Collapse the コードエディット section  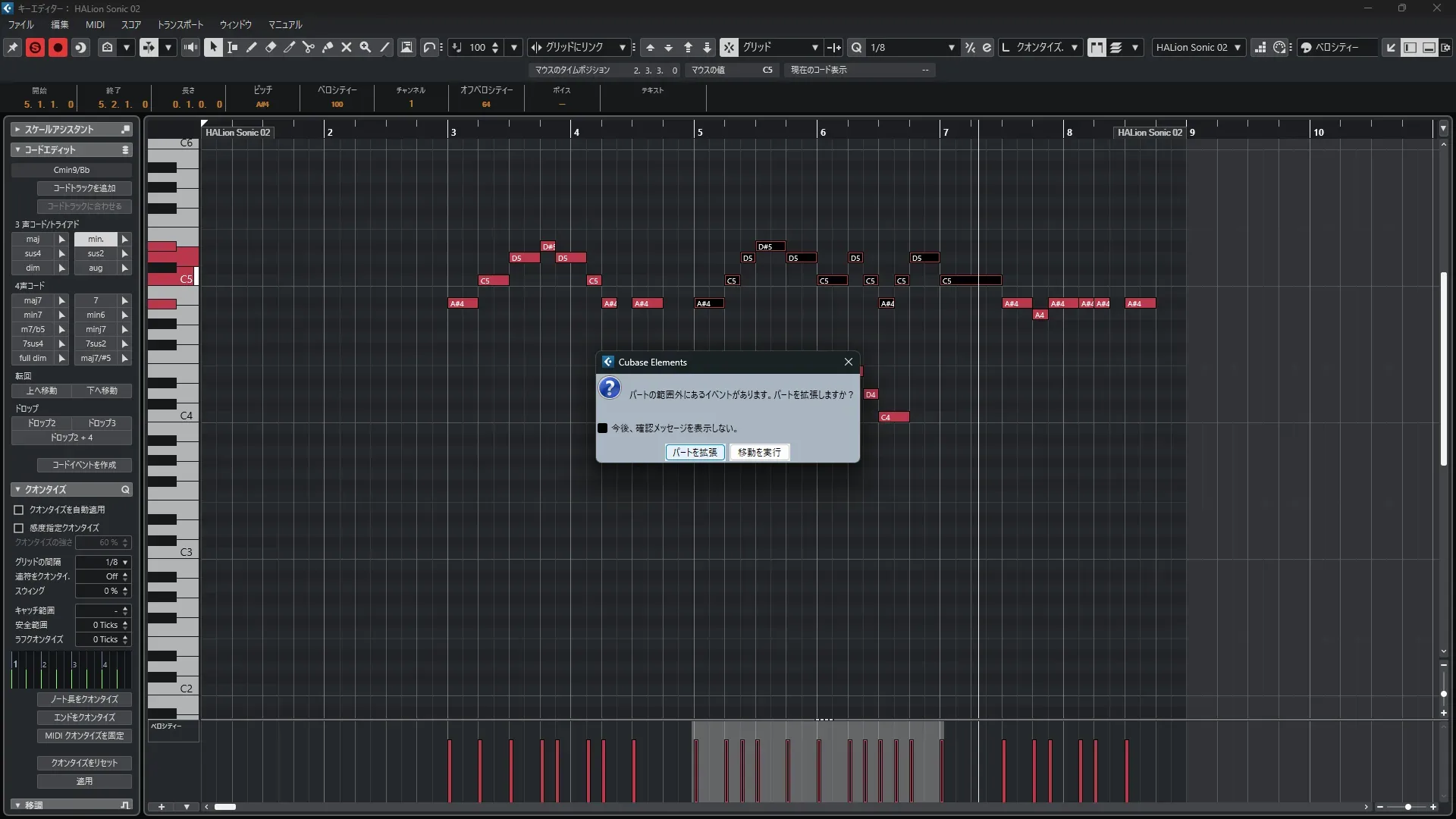pos(17,150)
